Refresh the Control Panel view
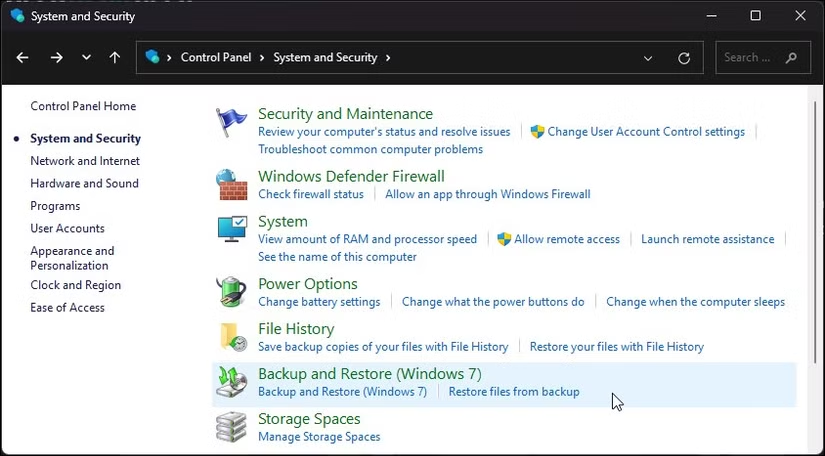 click(684, 58)
